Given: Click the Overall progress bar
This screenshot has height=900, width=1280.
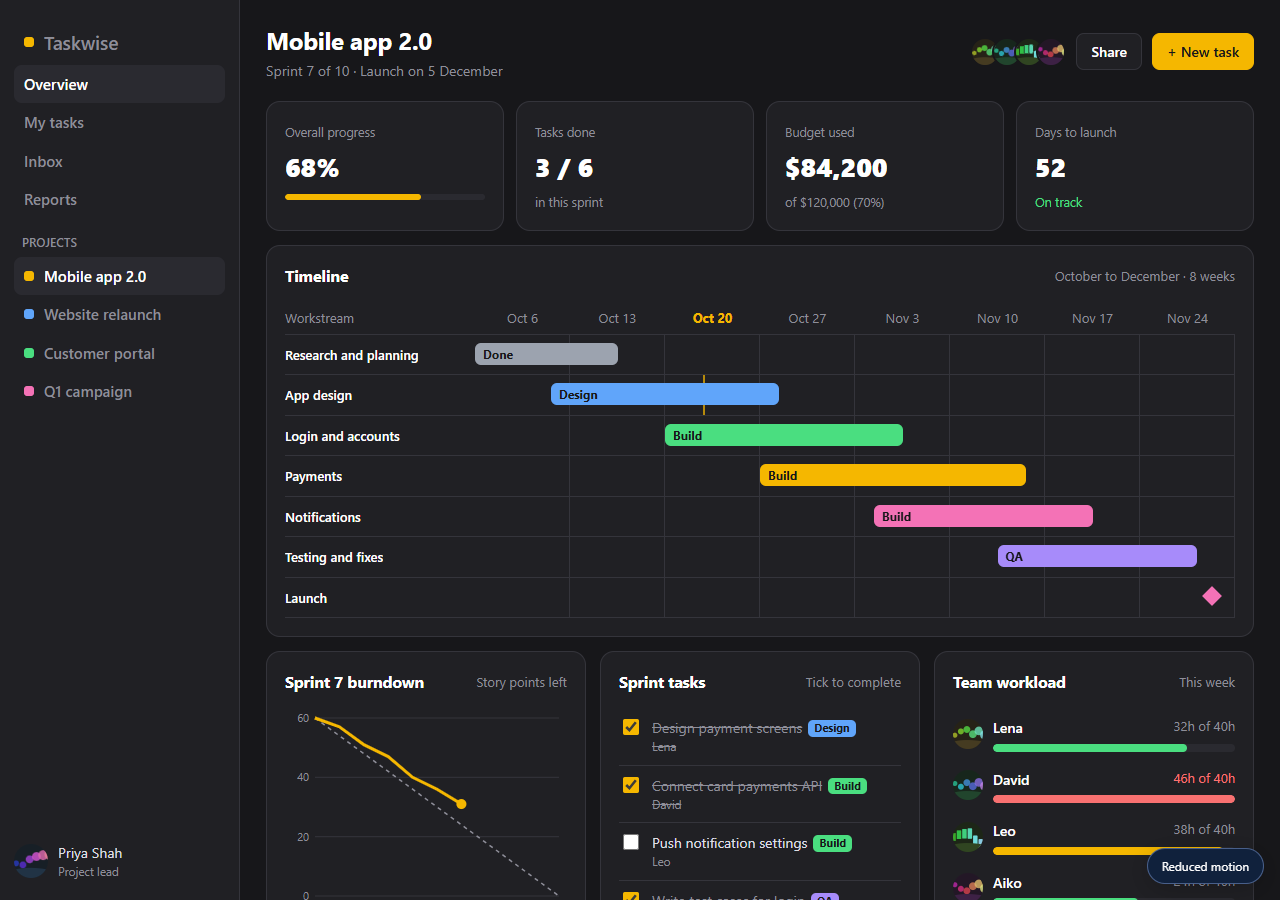Looking at the screenshot, I should pyautogui.click(x=385, y=197).
